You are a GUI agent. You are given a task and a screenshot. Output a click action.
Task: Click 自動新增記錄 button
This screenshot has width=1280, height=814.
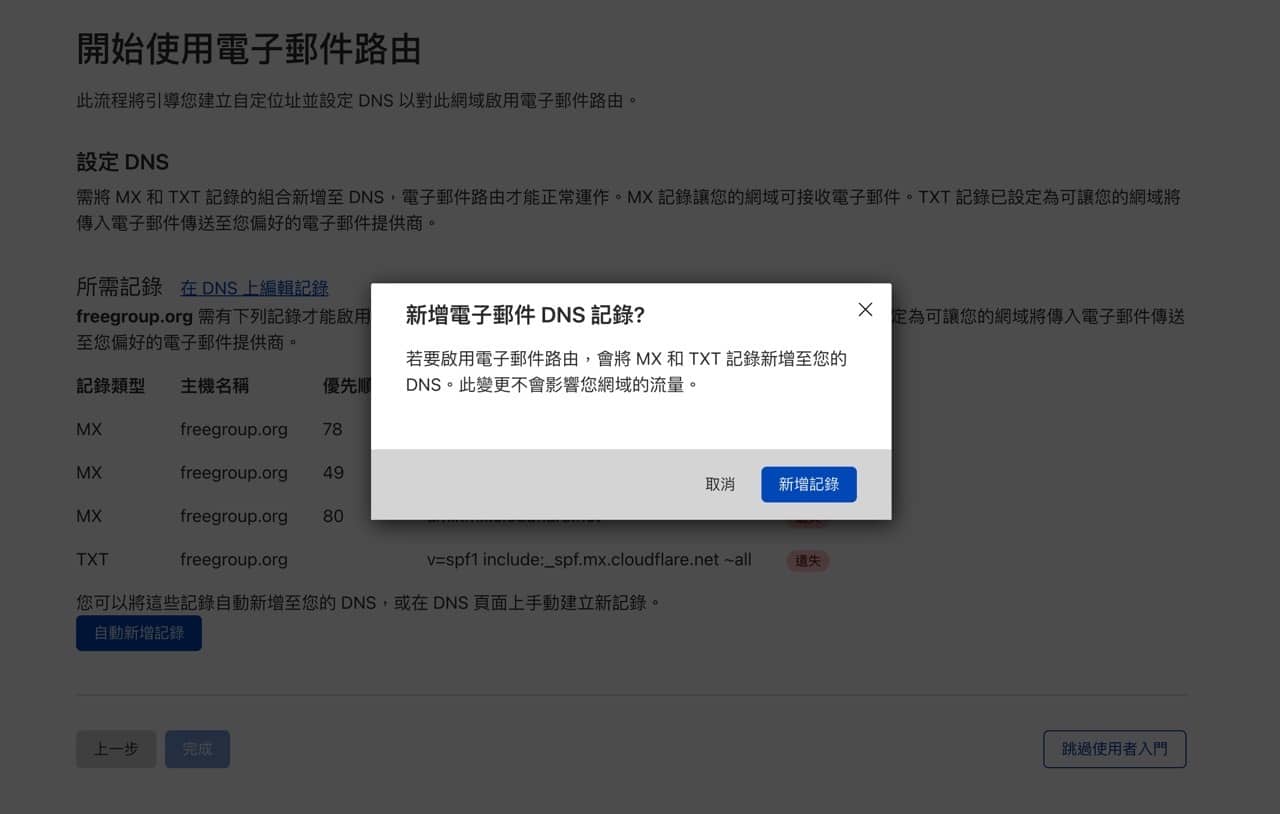point(139,633)
